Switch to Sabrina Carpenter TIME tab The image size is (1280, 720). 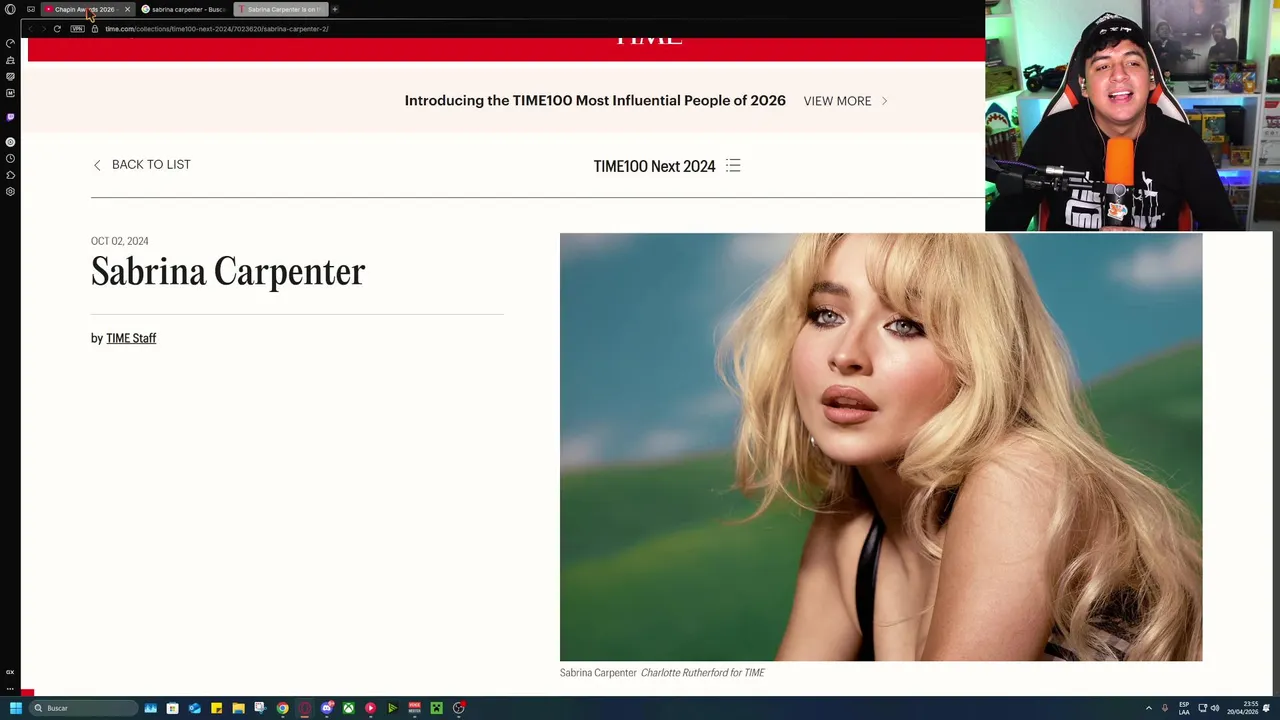click(x=281, y=9)
